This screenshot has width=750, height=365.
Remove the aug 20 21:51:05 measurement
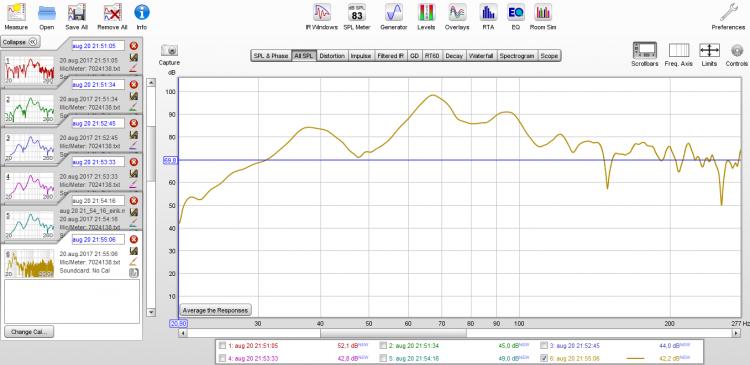(x=134, y=46)
